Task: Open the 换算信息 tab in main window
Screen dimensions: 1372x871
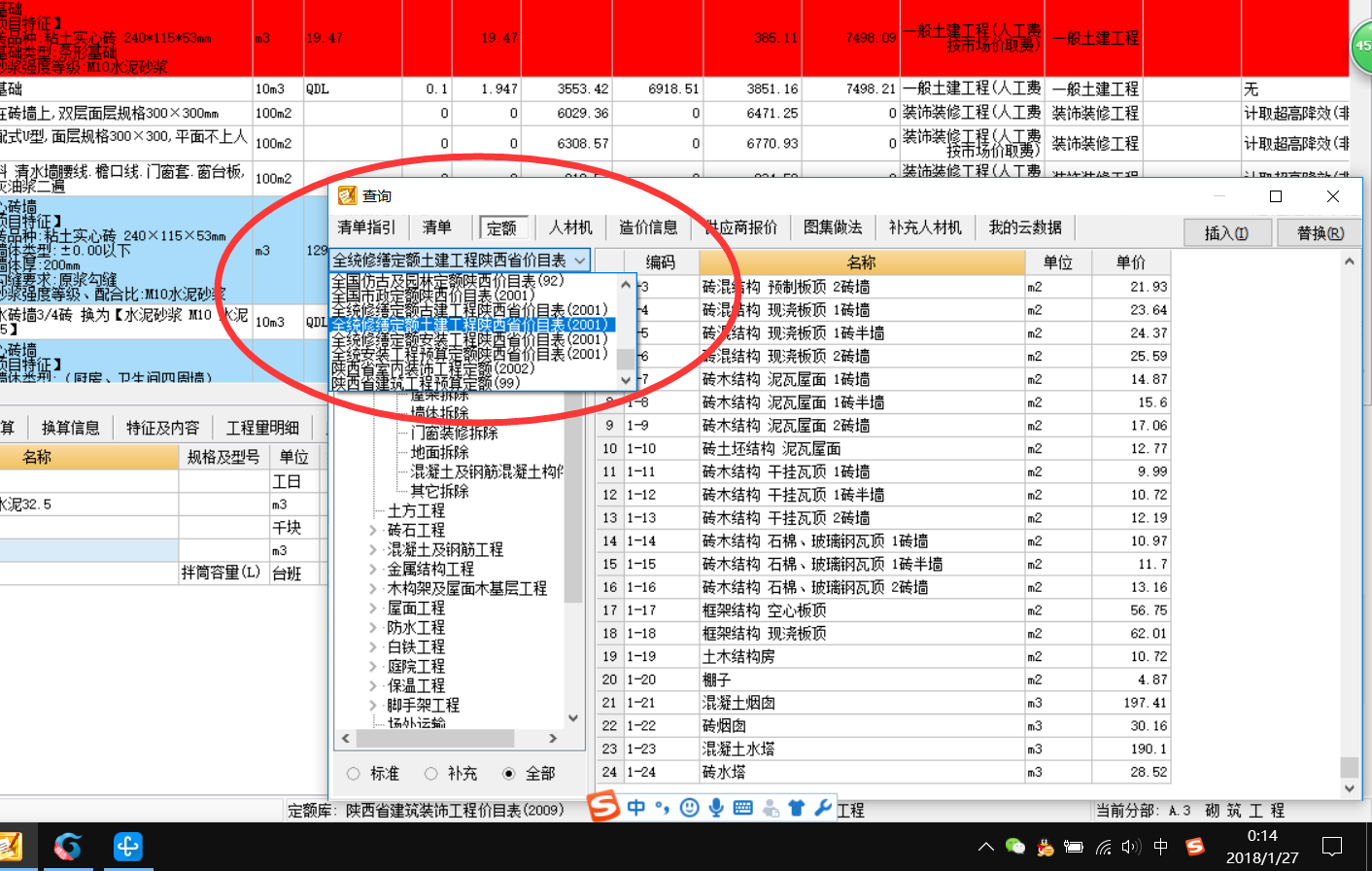Action: (70, 428)
